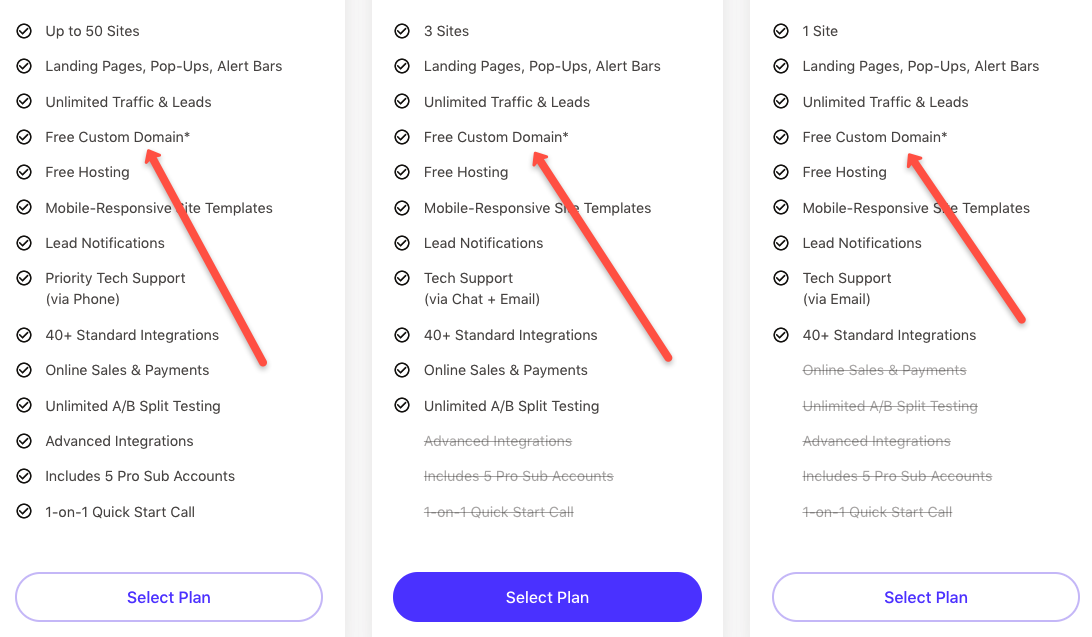Click Free Custom Domain* text in right plan

tap(875, 137)
